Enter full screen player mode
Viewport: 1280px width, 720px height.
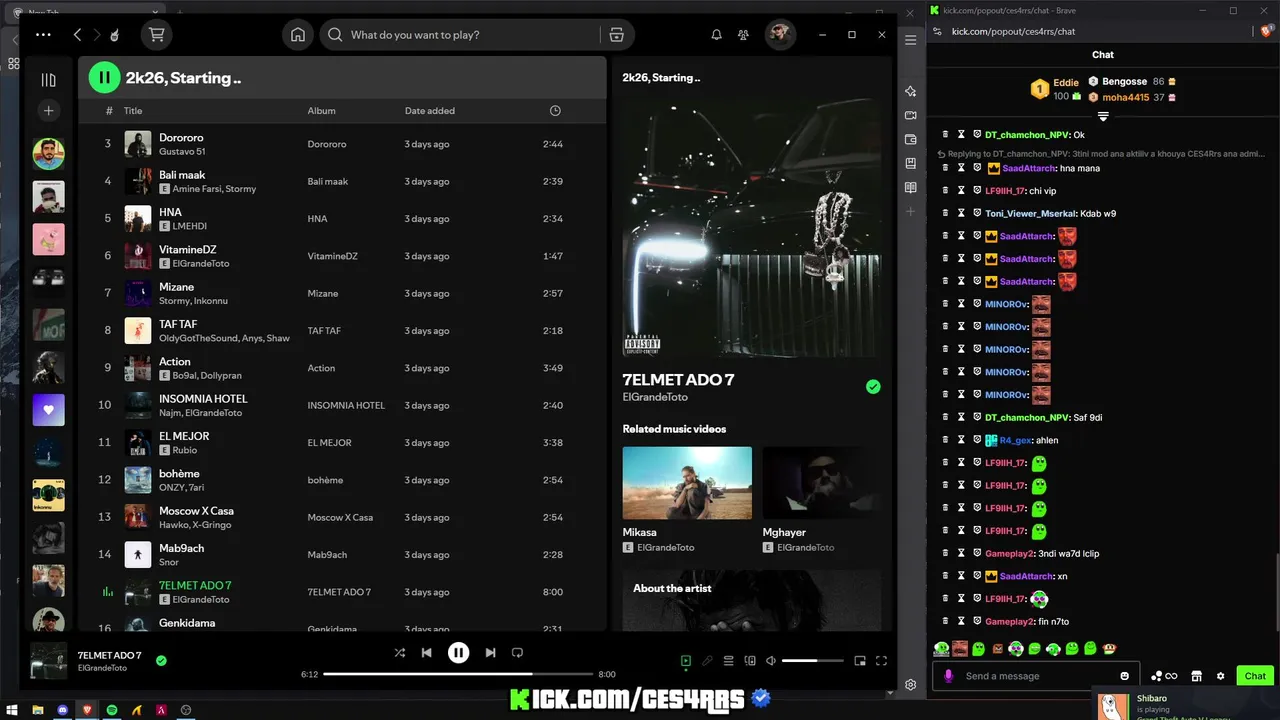(881, 661)
